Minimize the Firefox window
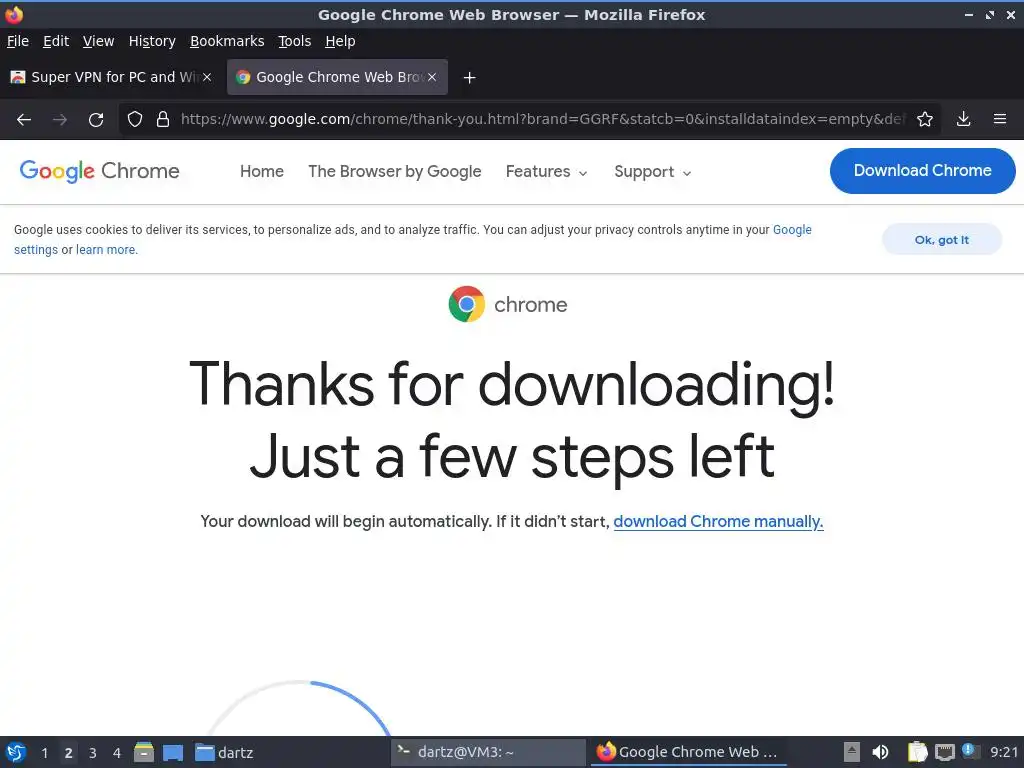The height and width of the screenshot is (768, 1024). click(969, 14)
